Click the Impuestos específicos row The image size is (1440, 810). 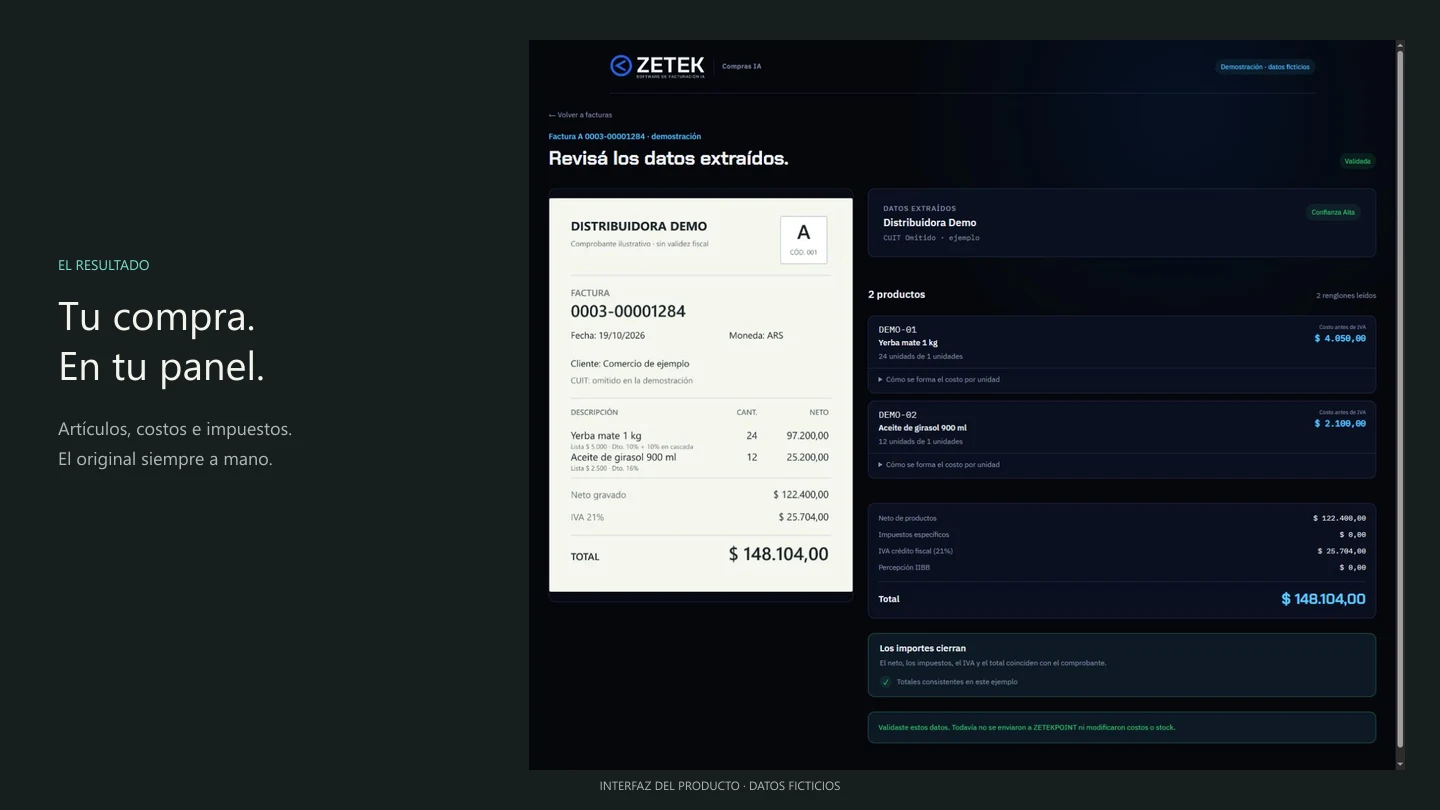1122,535
